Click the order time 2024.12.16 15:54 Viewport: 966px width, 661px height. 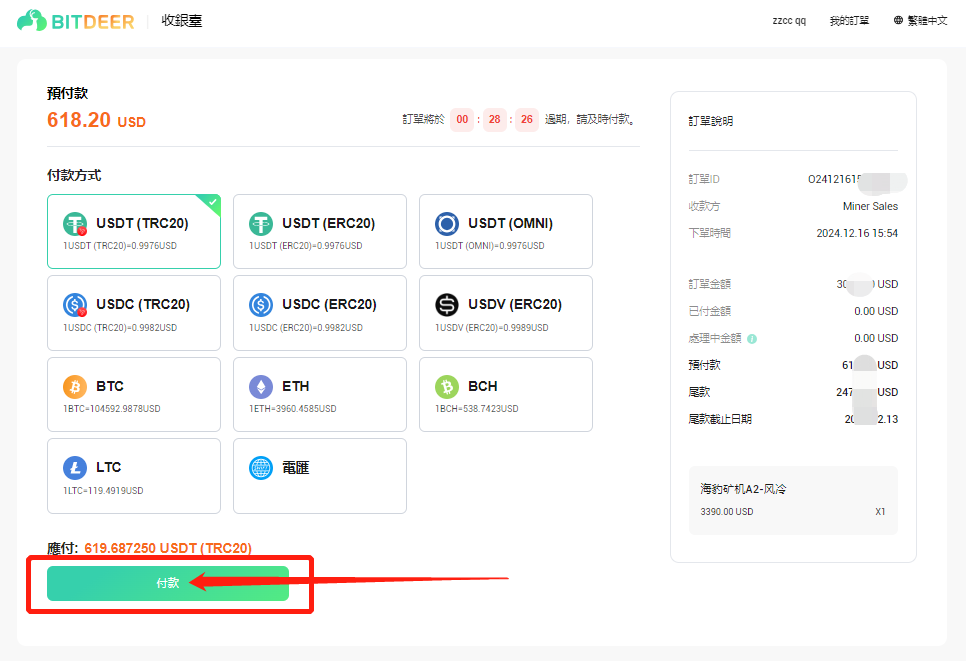857,233
